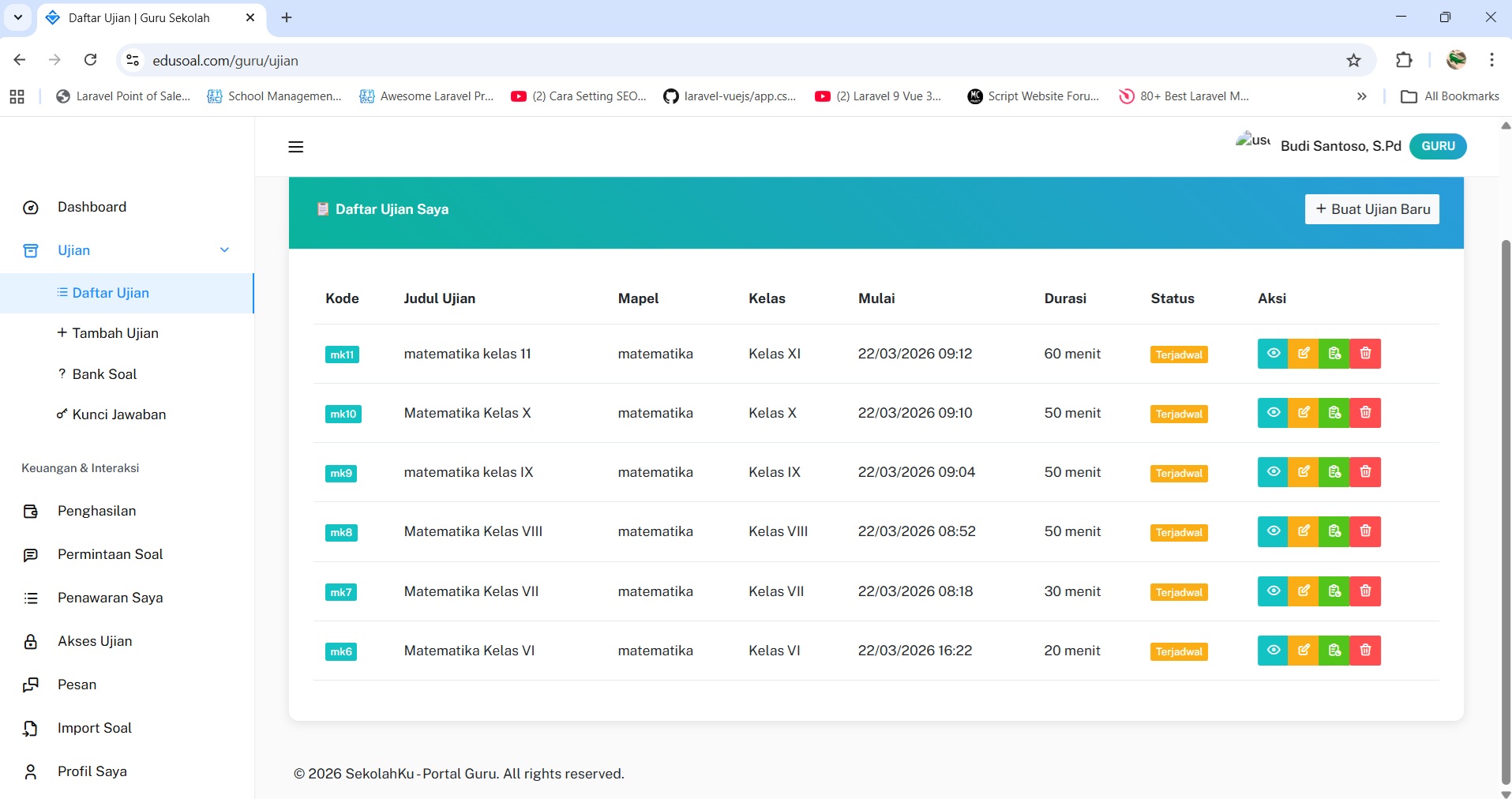Select the Import Soal sidebar icon
The image size is (1512, 799).
(30, 728)
